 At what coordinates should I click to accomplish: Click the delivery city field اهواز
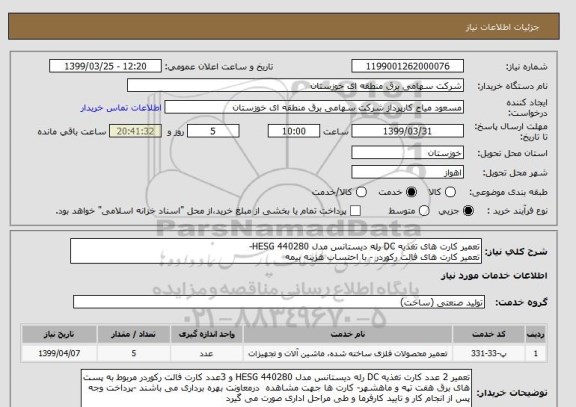pyautogui.click(x=407, y=172)
